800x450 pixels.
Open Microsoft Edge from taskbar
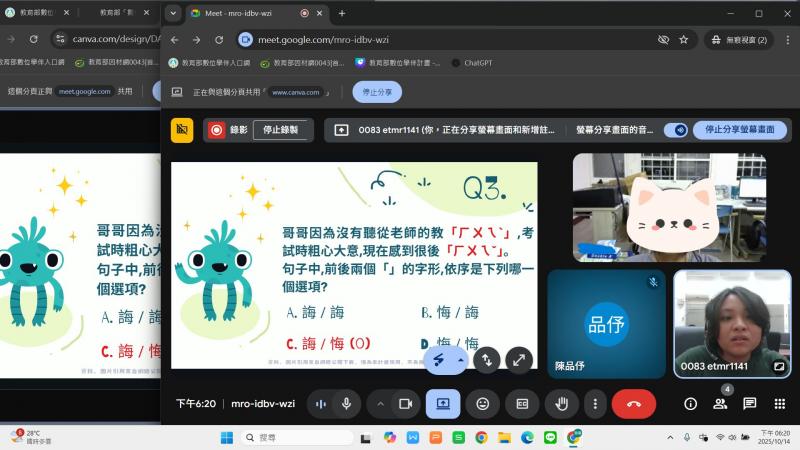click(527, 438)
